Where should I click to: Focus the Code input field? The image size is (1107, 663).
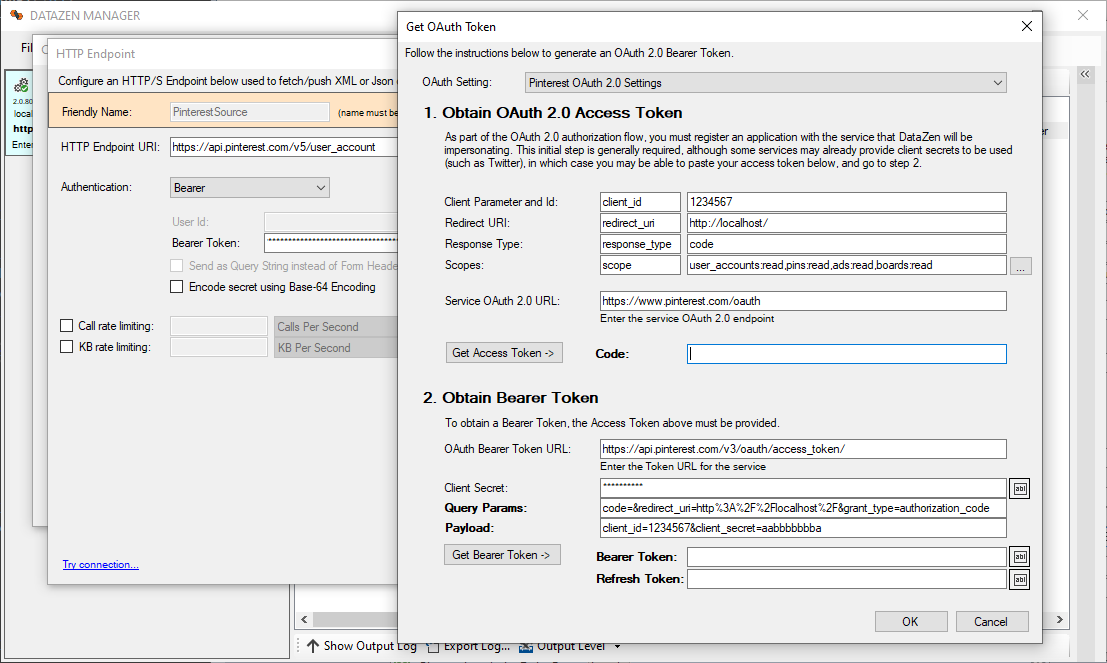click(x=846, y=354)
